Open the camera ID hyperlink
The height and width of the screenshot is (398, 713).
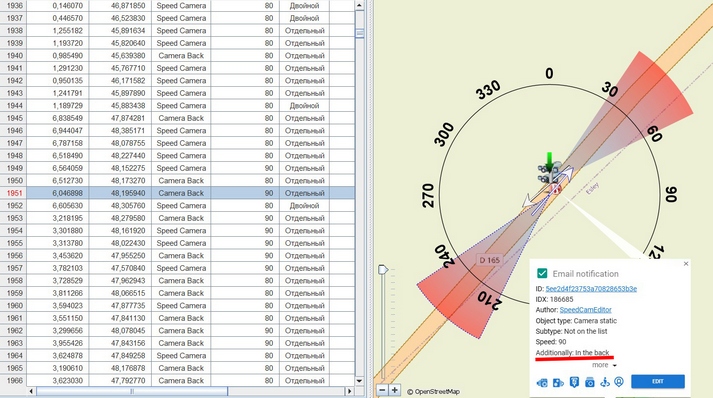[x=591, y=289]
